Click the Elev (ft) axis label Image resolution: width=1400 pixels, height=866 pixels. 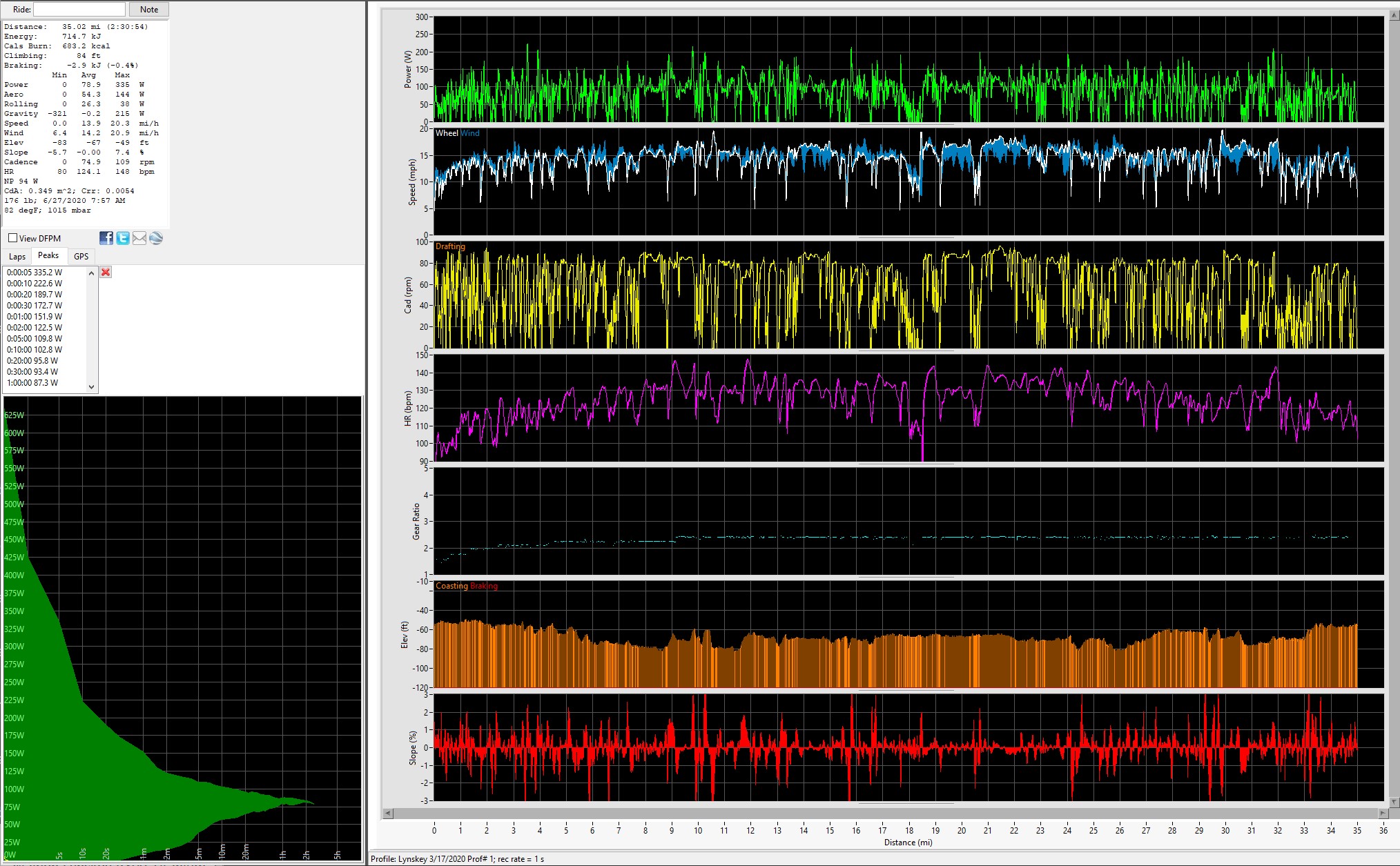pos(405,635)
